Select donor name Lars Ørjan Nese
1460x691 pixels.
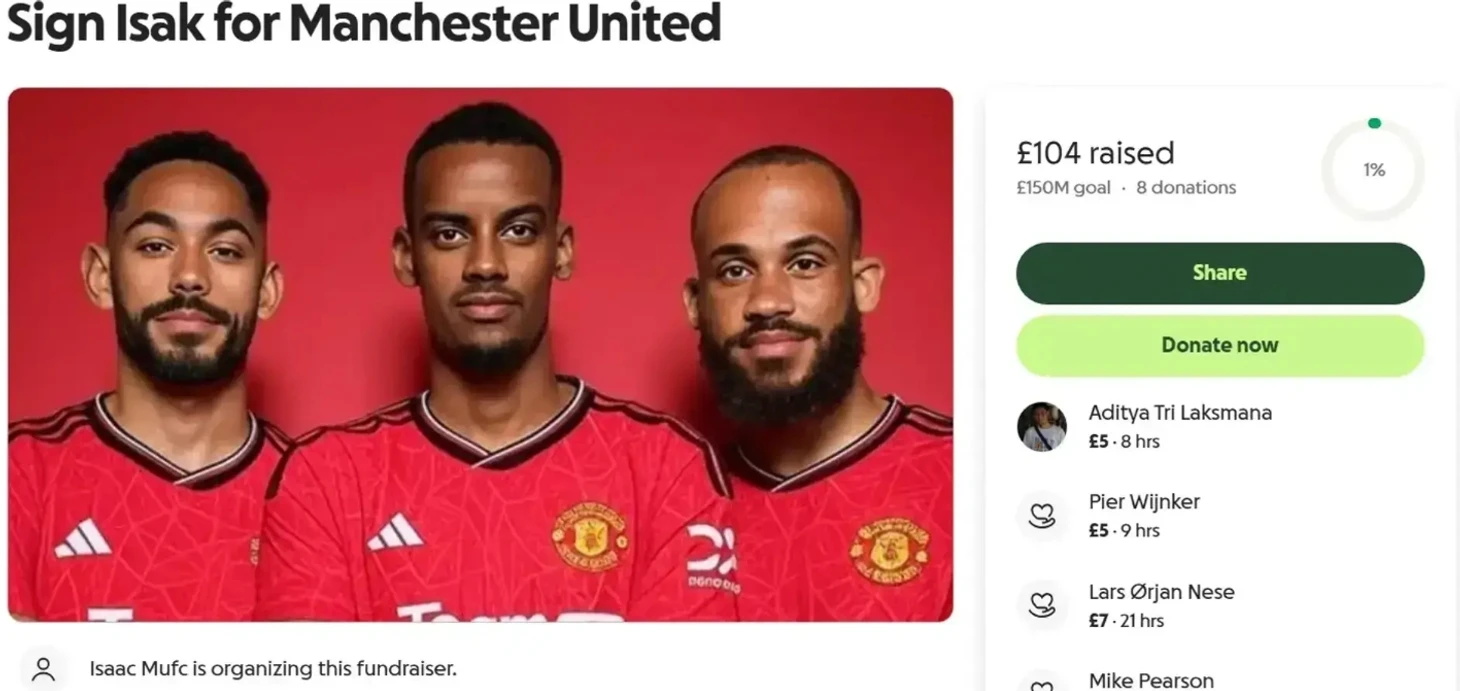[1161, 591]
